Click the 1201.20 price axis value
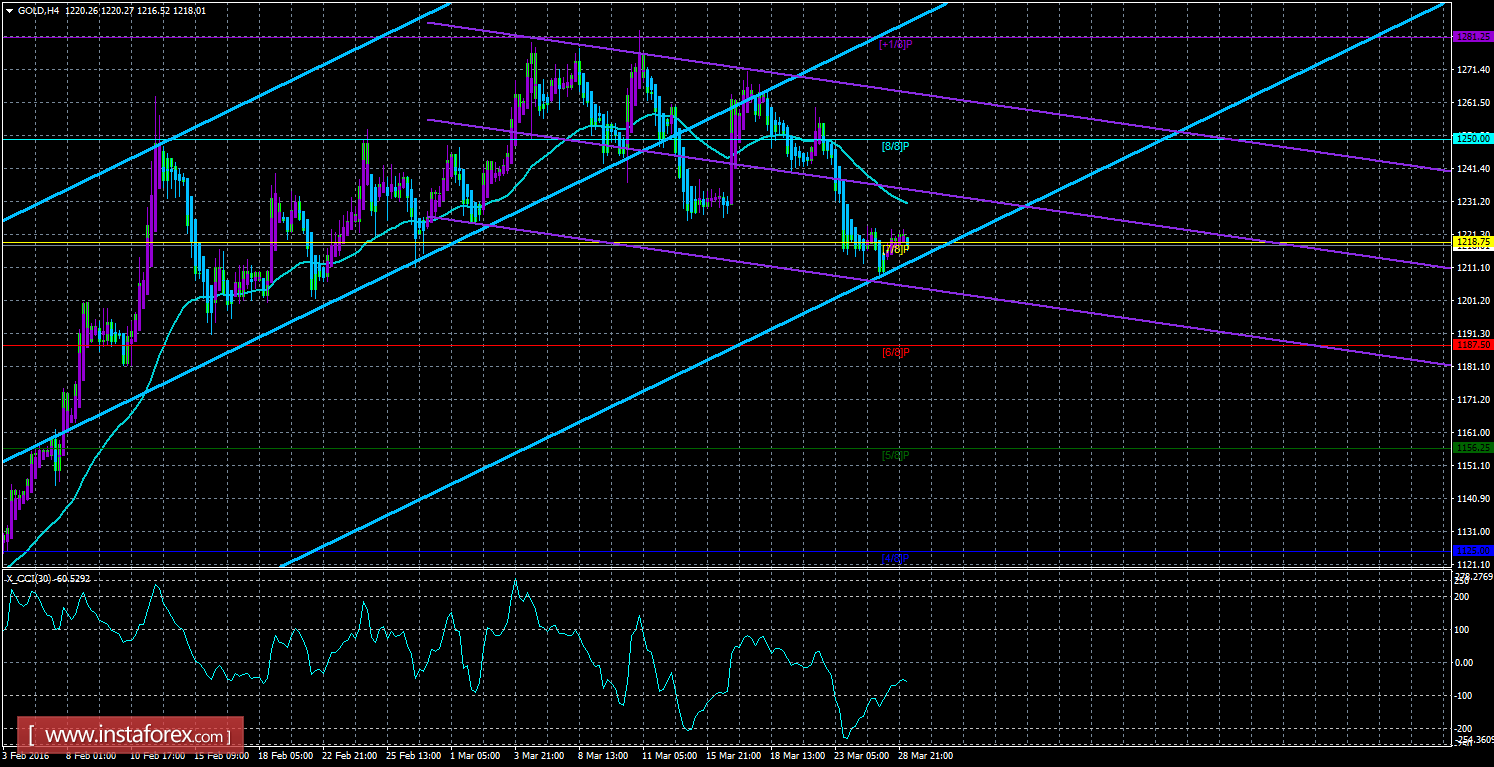 click(x=1473, y=301)
